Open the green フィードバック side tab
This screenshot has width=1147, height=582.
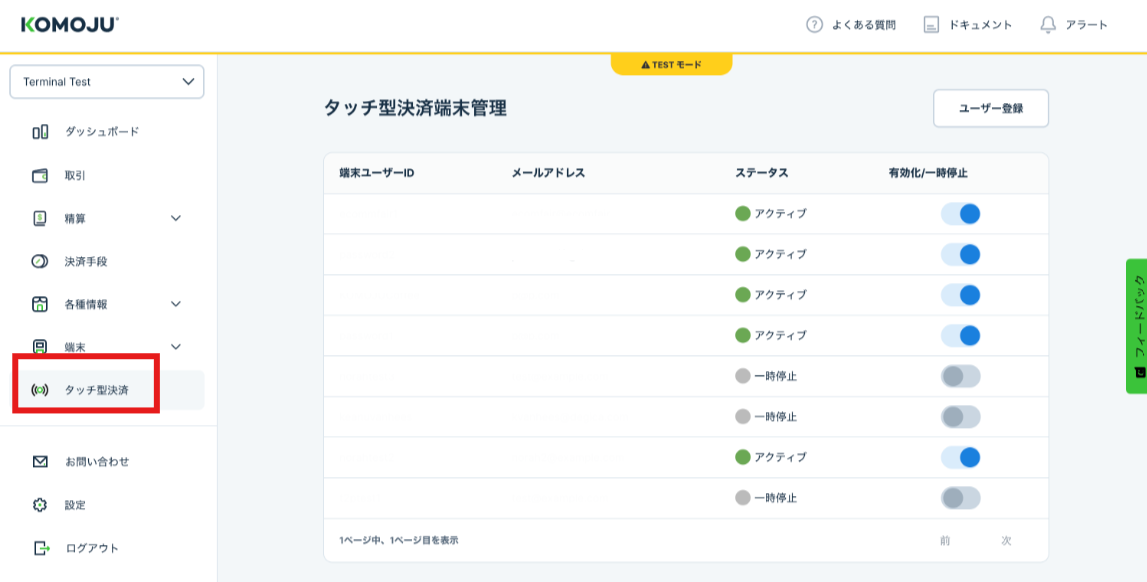1137,325
